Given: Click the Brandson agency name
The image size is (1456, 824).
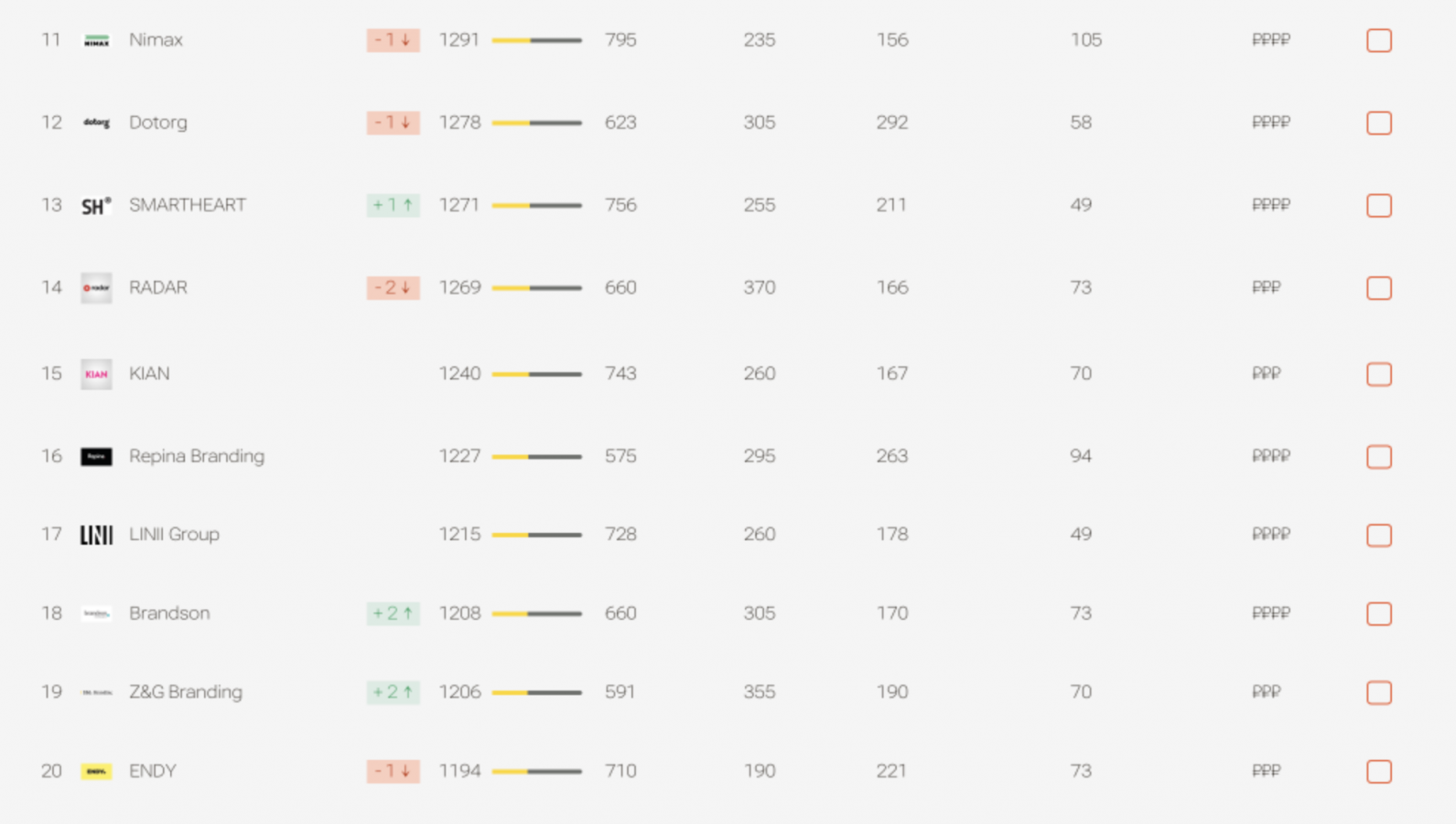Looking at the screenshot, I should point(169,613).
